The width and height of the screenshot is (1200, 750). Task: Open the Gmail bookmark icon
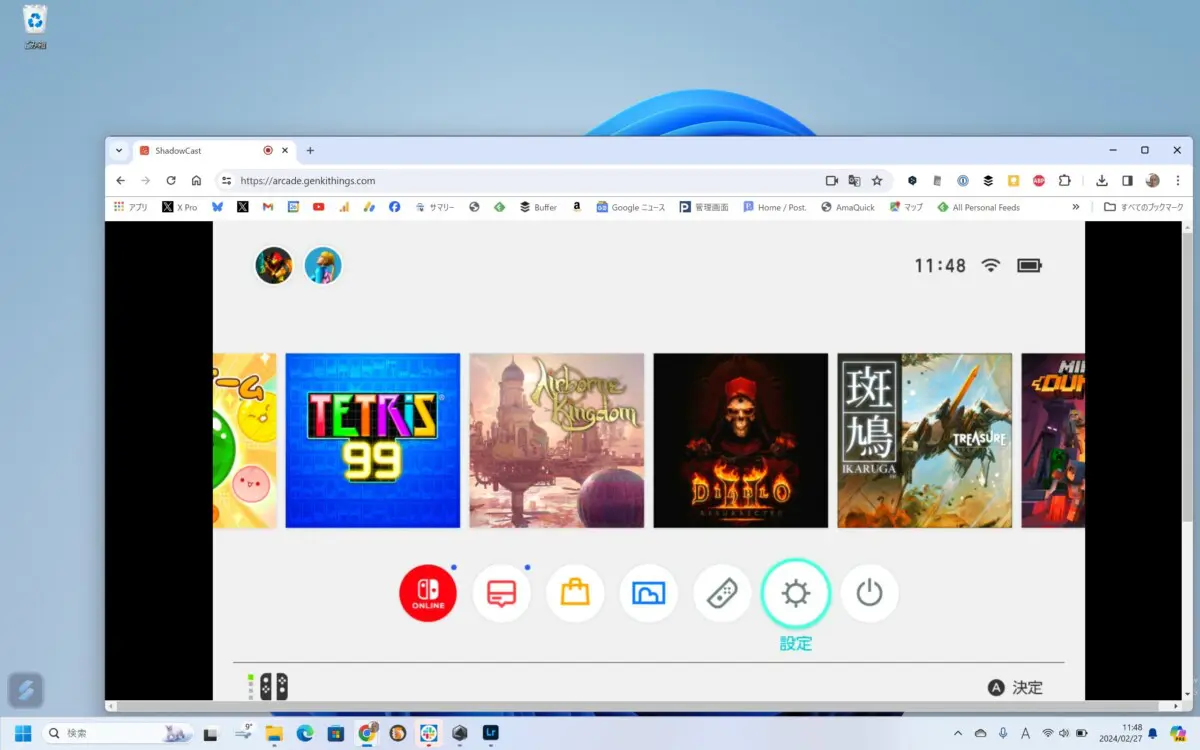coord(268,207)
